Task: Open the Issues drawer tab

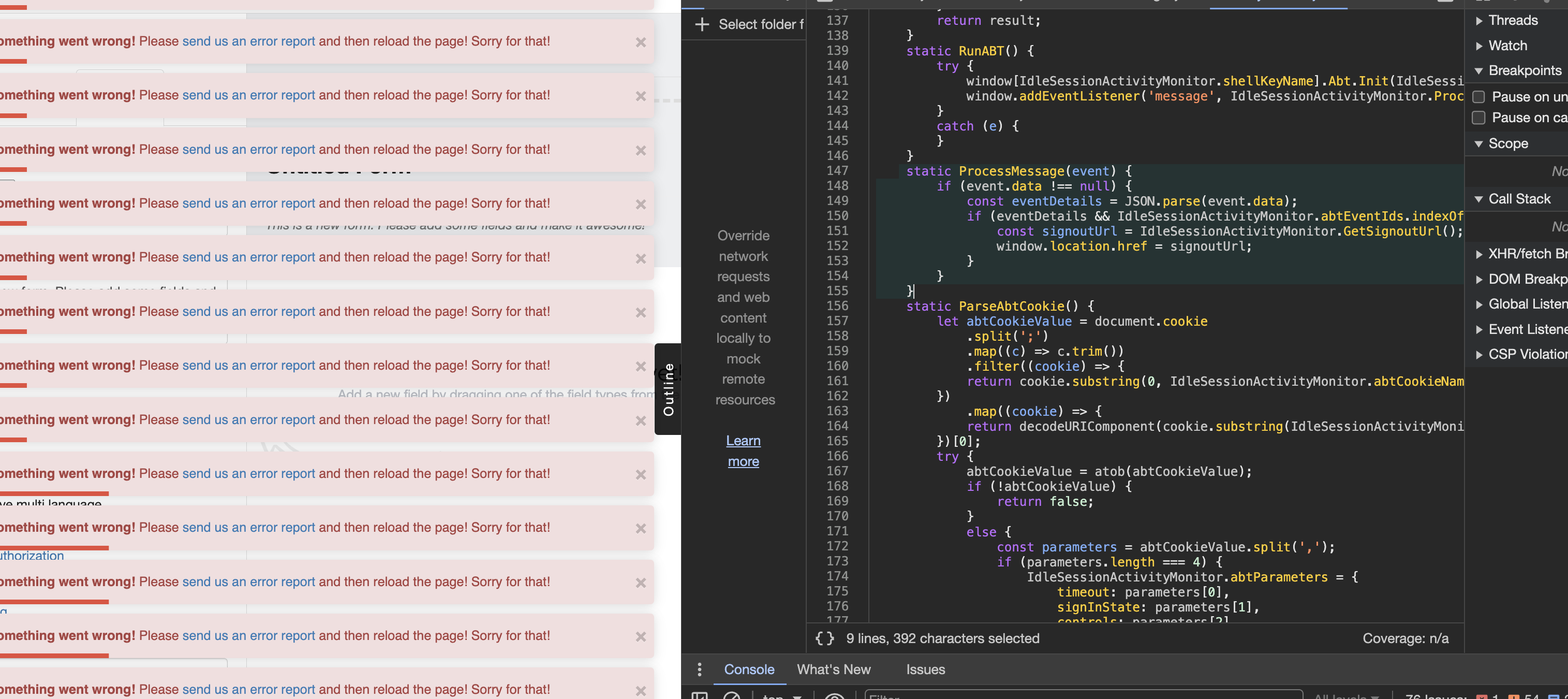Action: coord(925,669)
